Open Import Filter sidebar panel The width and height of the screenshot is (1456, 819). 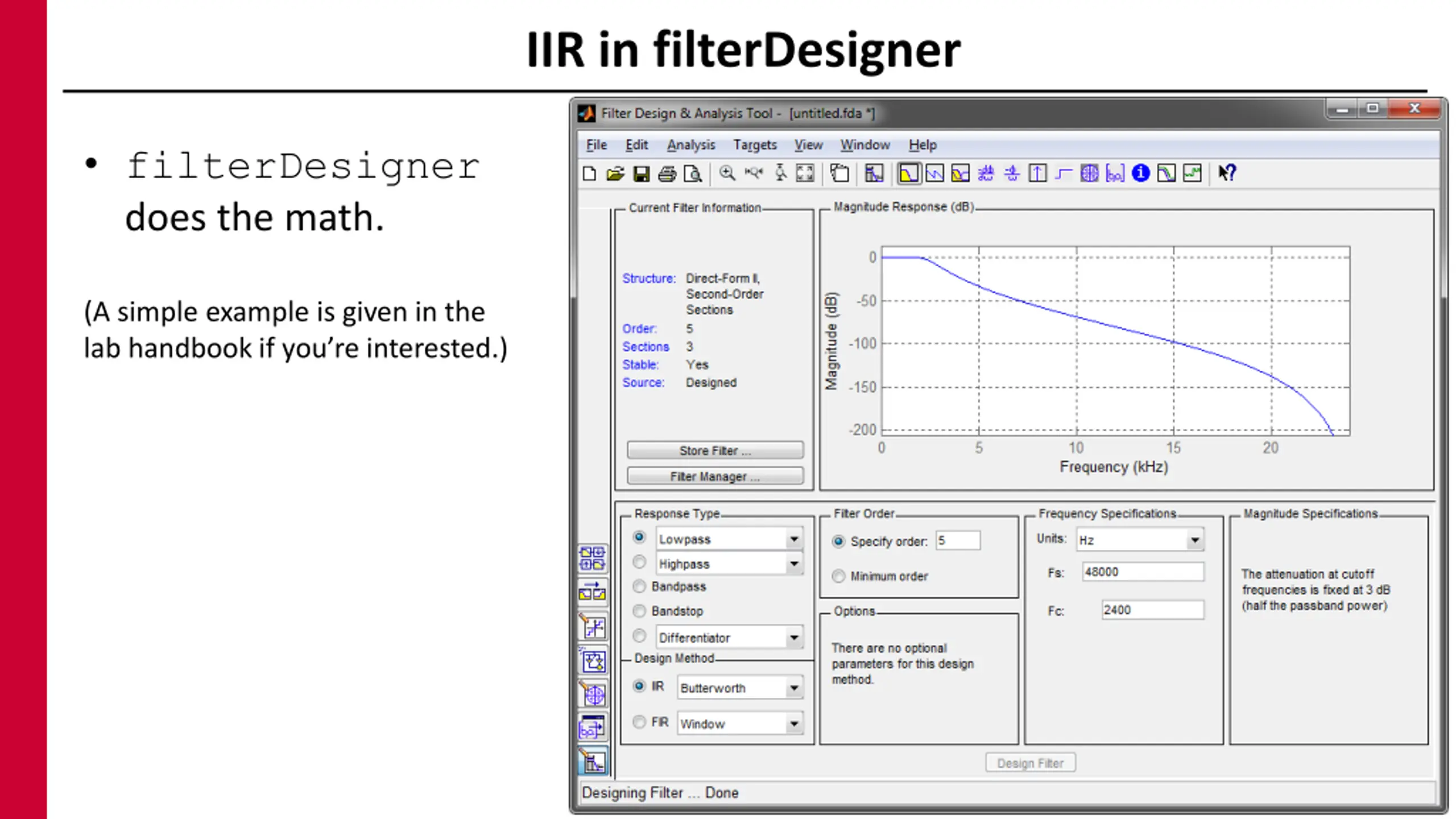[x=592, y=727]
